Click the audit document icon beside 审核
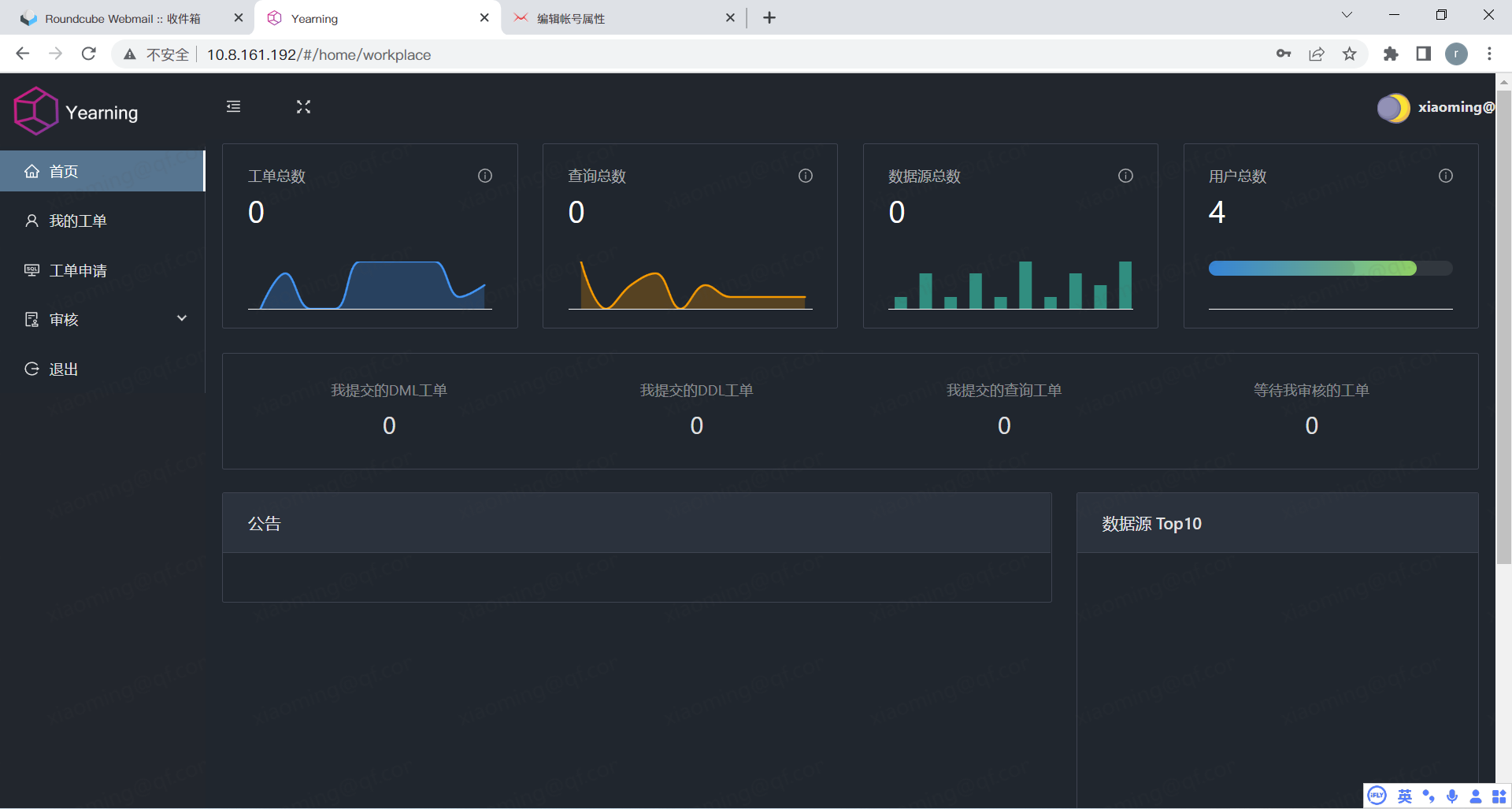 click(31, 319)
